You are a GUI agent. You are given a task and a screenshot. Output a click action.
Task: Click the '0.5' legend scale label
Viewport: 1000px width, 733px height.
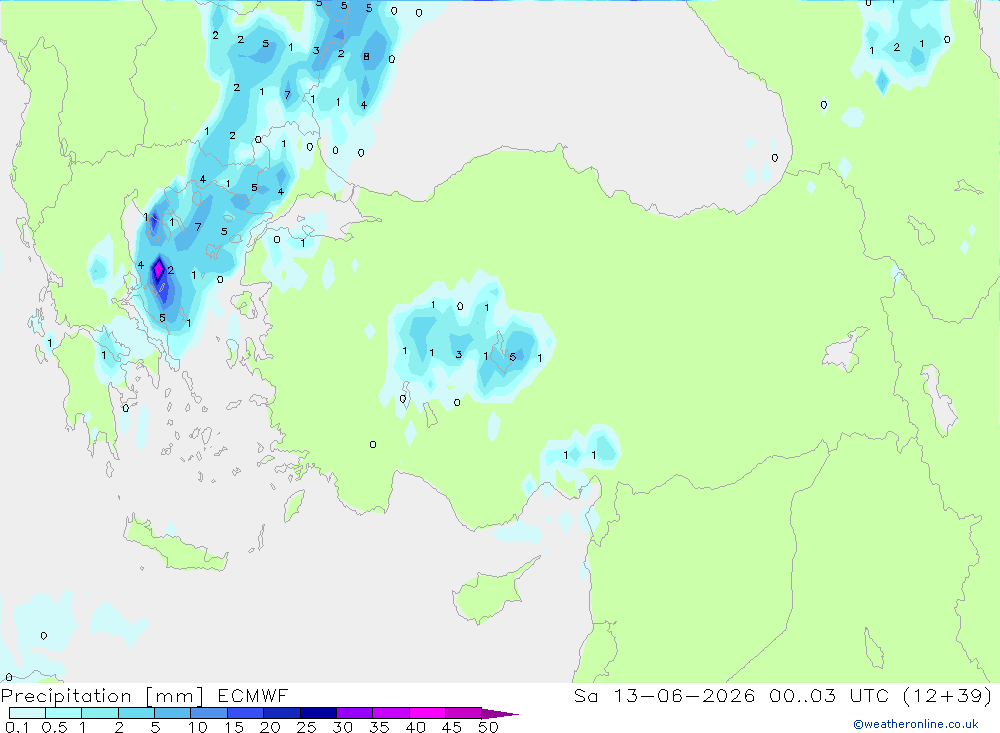[54, 727]
